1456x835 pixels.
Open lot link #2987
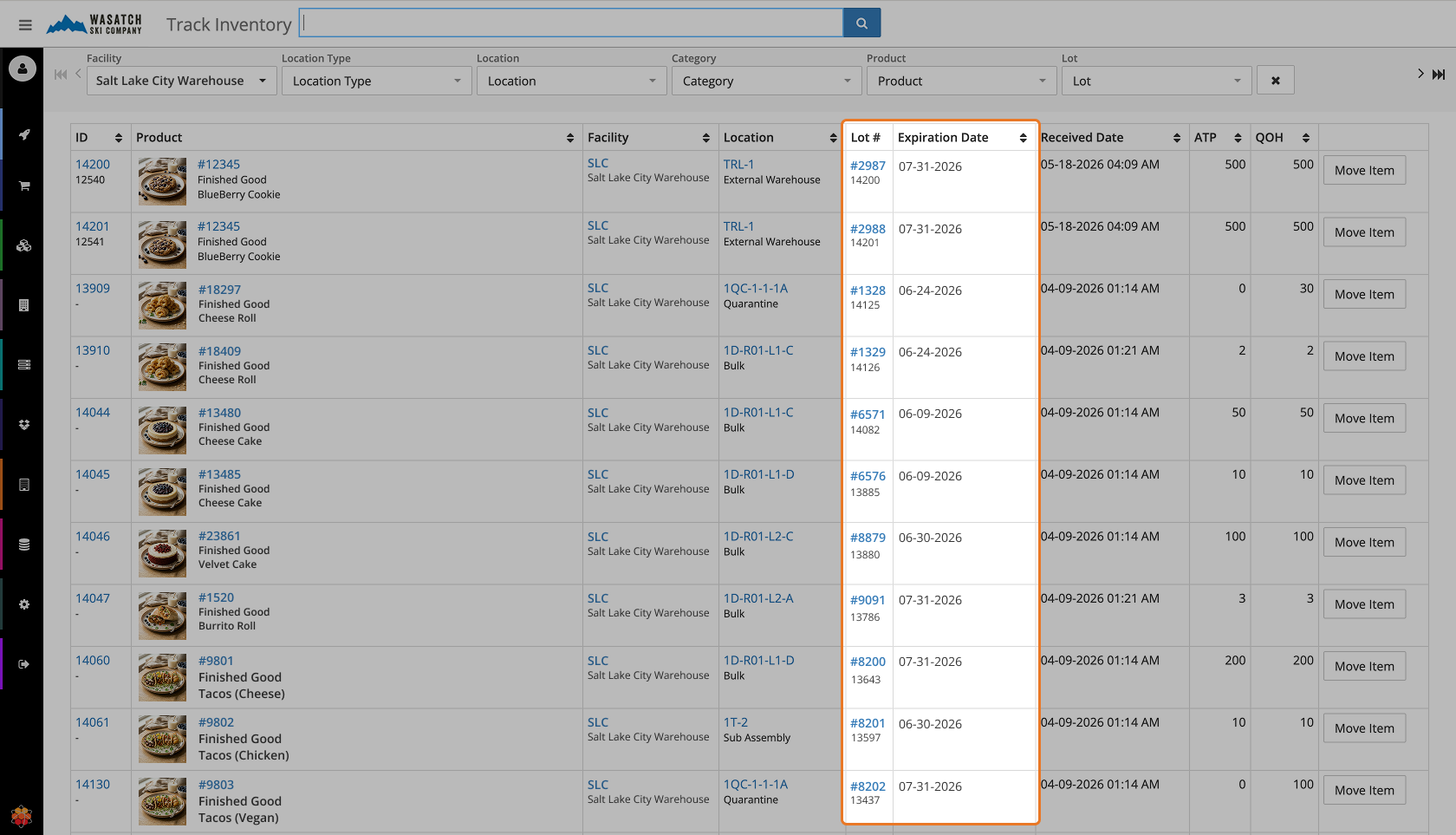[x=868, y=166]
